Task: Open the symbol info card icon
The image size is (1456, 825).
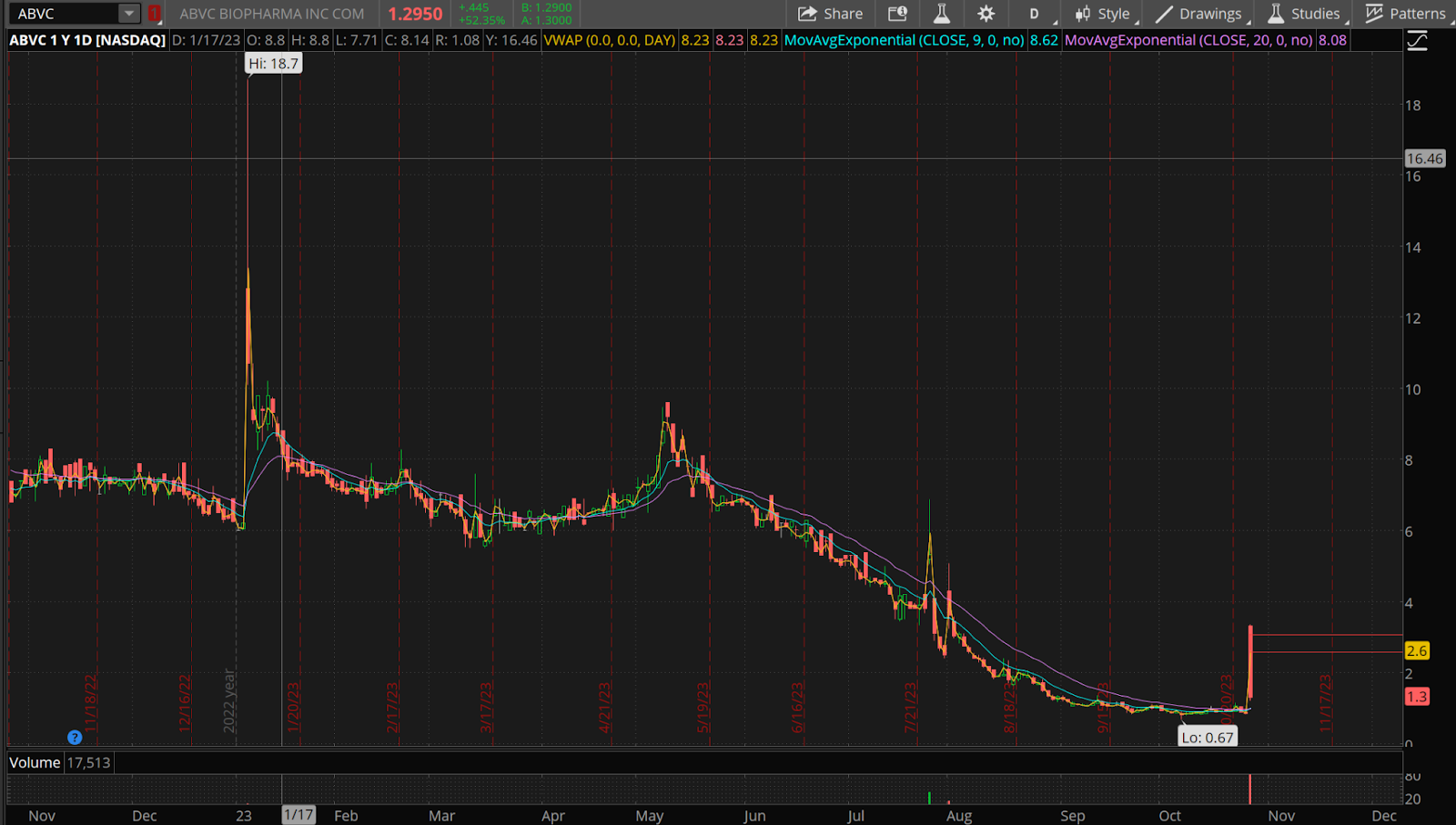Action: (x=897, y=14)
